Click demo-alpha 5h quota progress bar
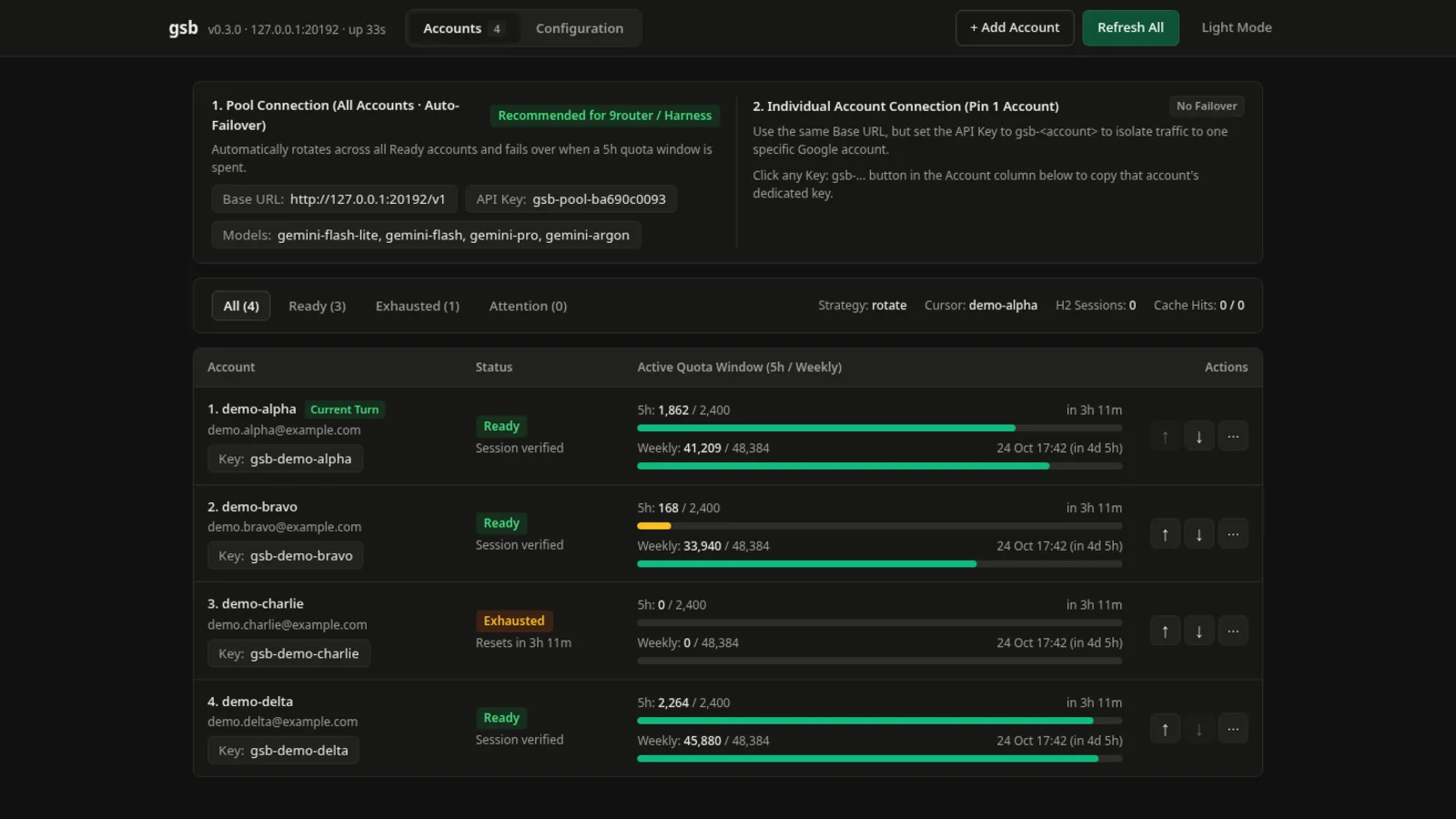The height and width of the screenshot is (819, 1456). [x=879, y=428]
